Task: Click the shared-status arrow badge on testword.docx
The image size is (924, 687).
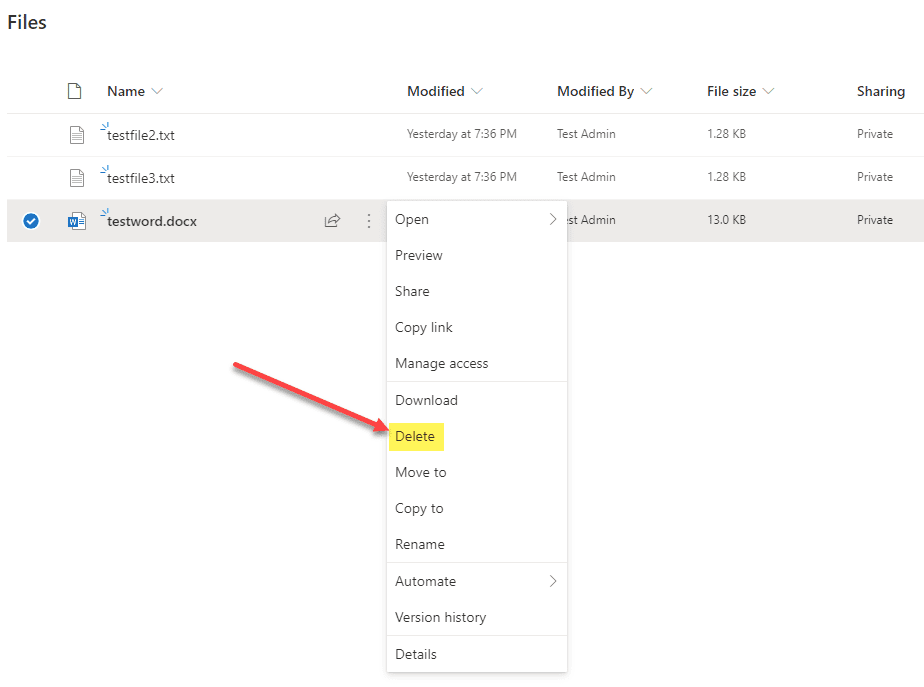Action: tap(102, 212)
